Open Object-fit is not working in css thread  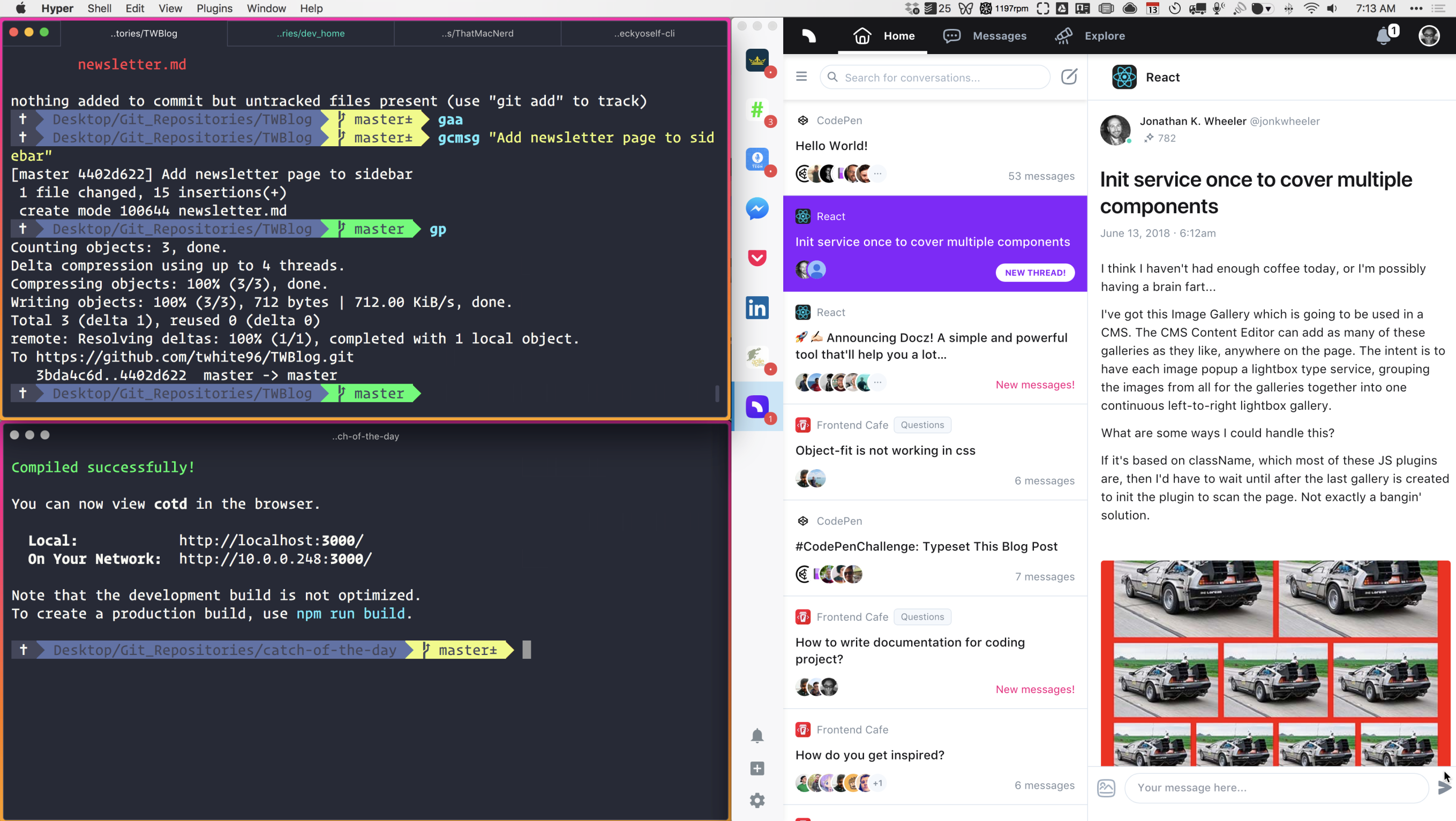coord(935,452)
